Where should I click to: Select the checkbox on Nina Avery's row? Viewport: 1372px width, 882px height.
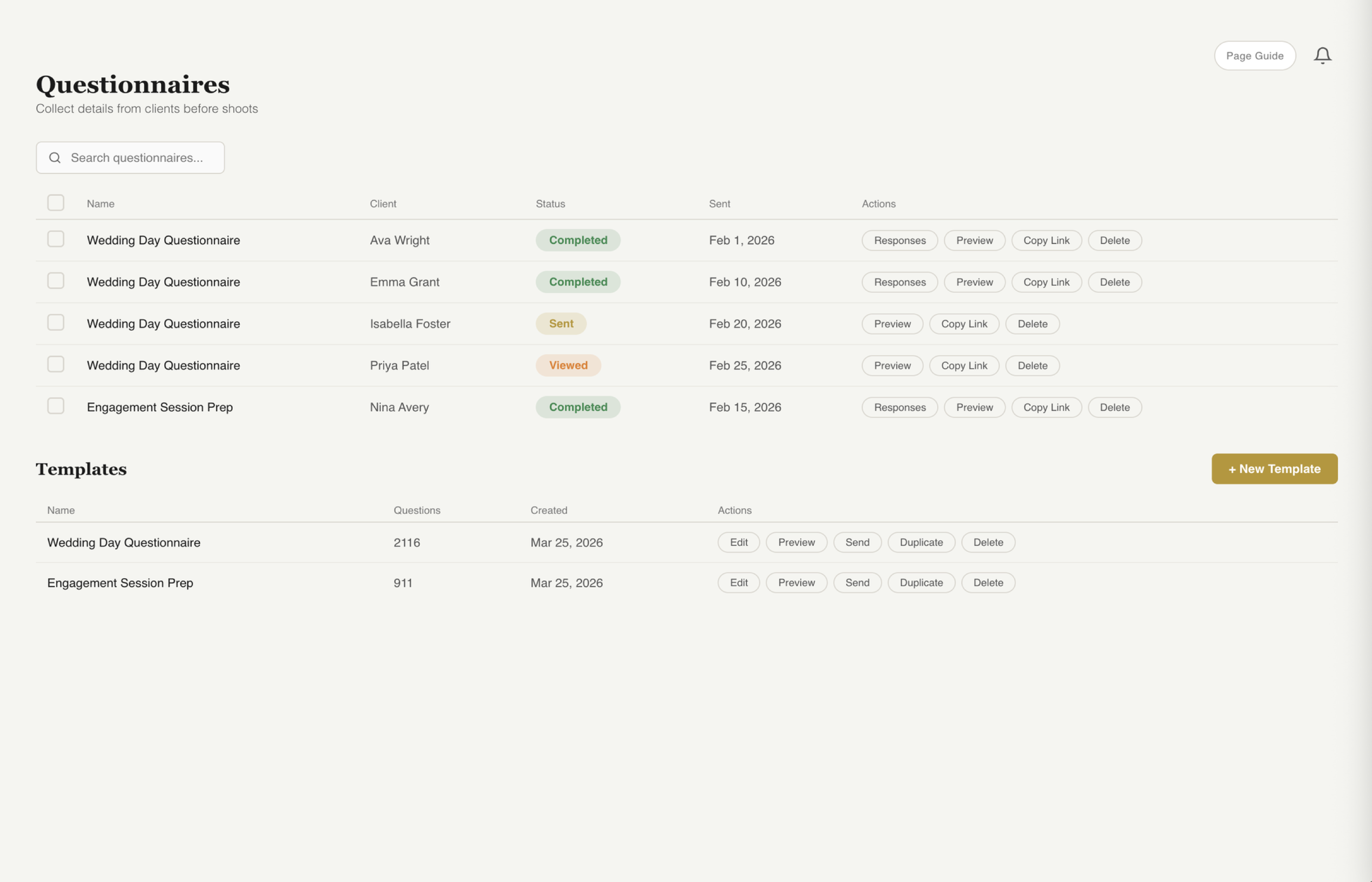55,406
